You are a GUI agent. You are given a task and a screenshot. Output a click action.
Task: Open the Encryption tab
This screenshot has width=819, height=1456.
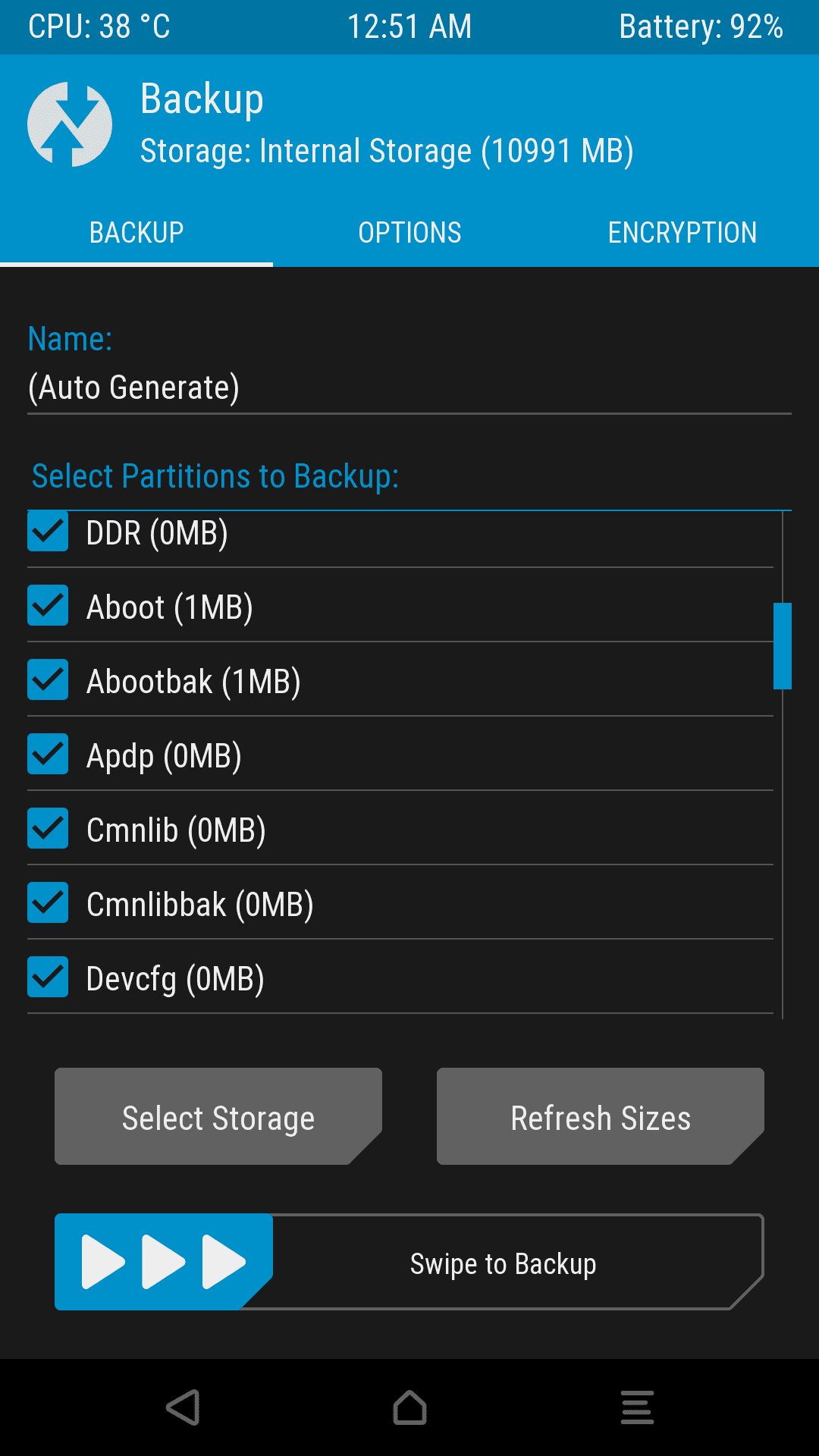[682, 232]
